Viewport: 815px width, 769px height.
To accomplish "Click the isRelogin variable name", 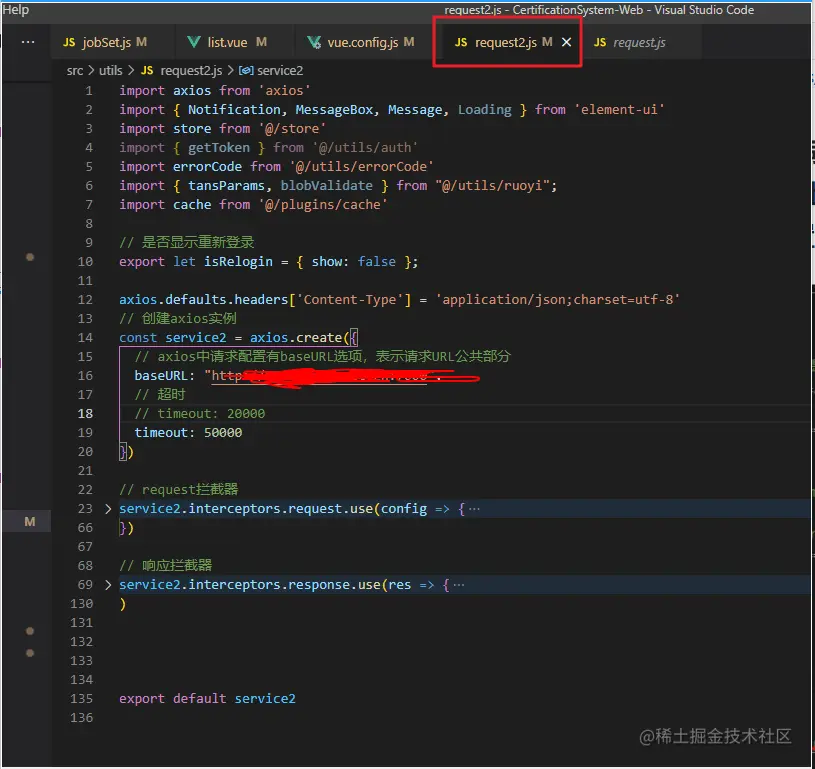I will coord(238,262).
